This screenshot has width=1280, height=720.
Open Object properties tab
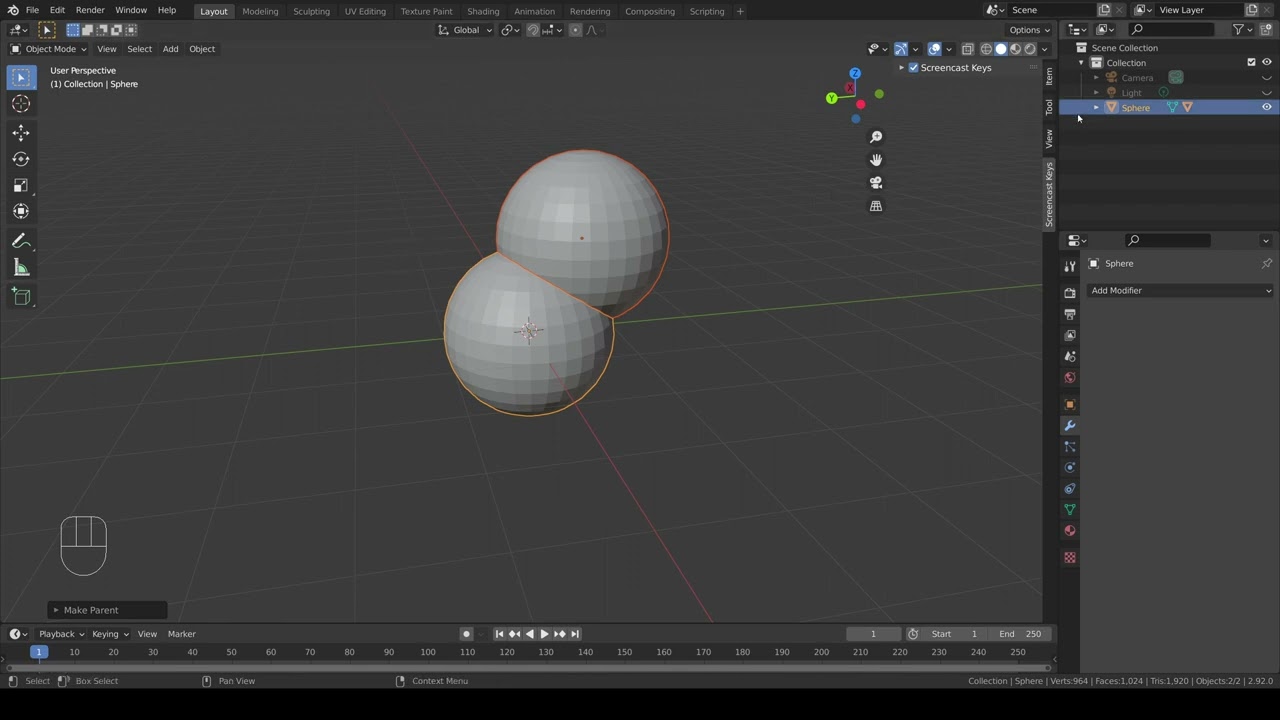click(x=1070, y=404)
